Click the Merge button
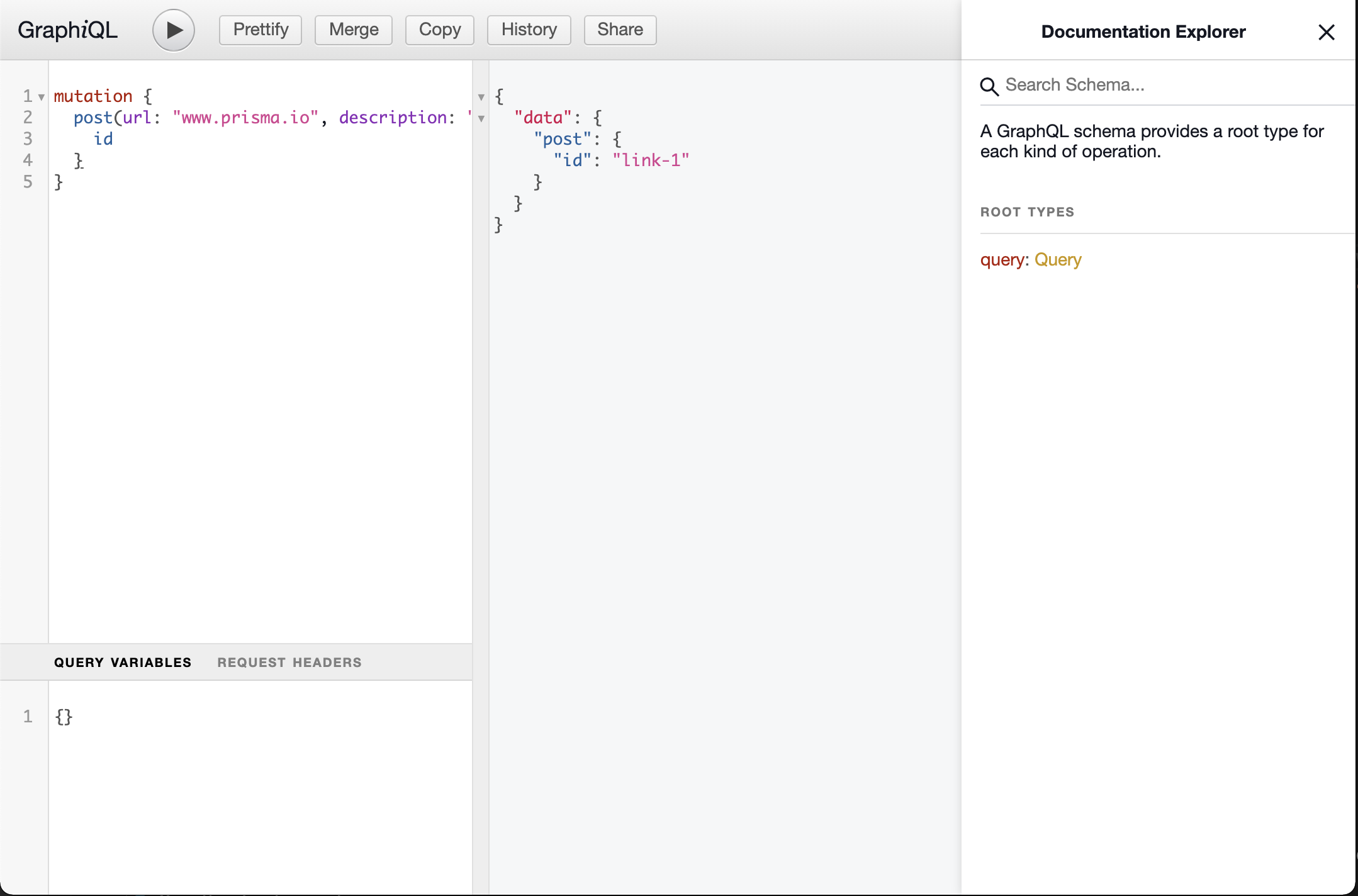The image size is (1358, 896). click(354, 30)
